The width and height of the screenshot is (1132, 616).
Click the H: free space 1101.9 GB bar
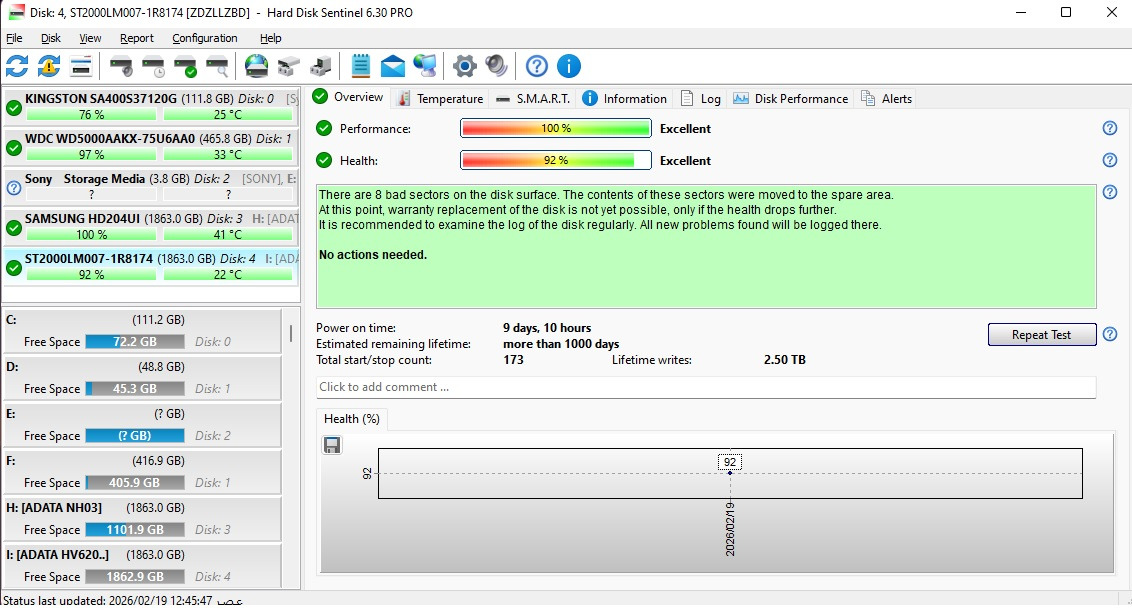pos(135,529)
